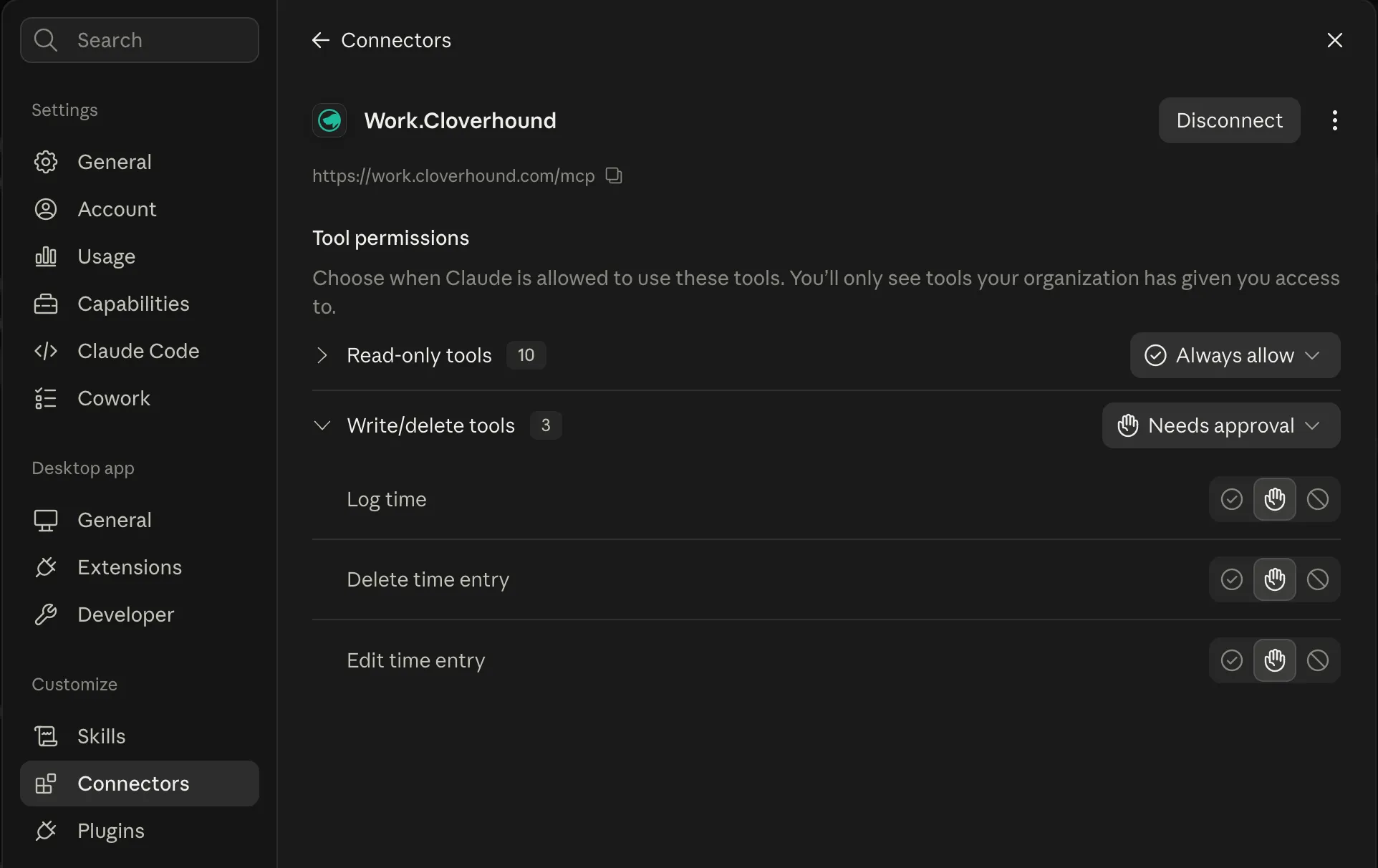Set Edit time entry to always allow
Screen dimensions: 1378x868
tap(1231, 660)
